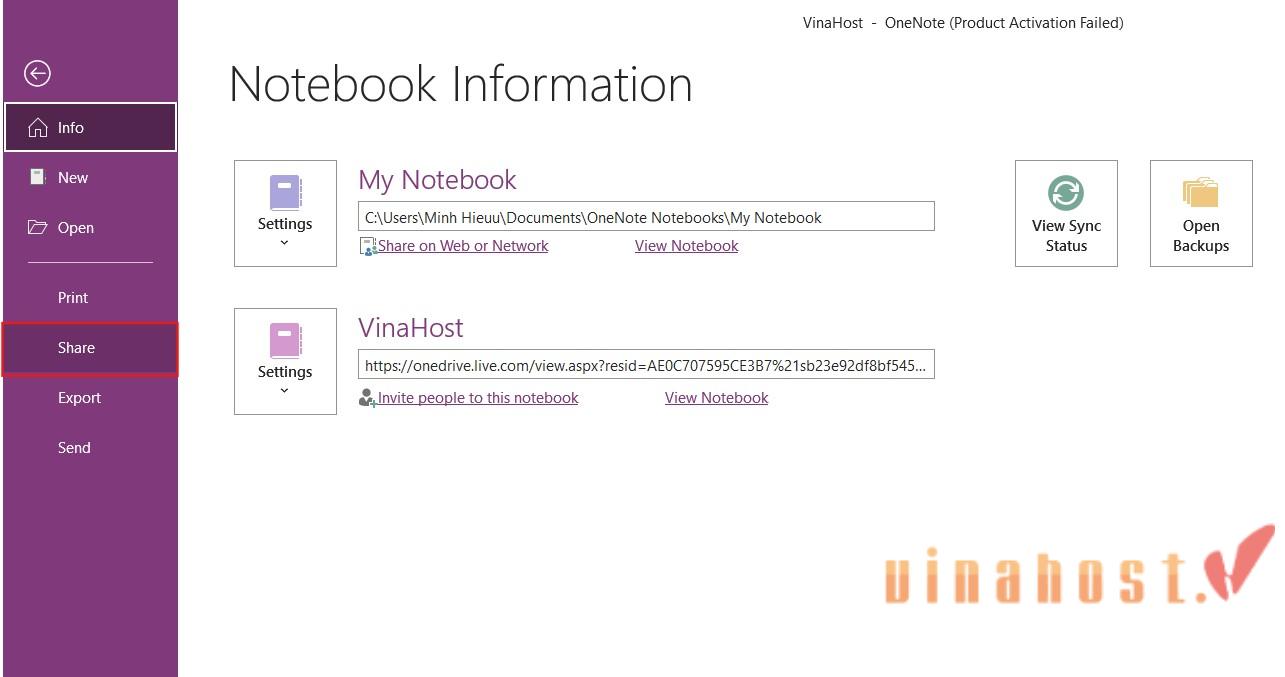Click the Share on Web notebook icon
Screen dimensions: 1285x677
point(368,246)
